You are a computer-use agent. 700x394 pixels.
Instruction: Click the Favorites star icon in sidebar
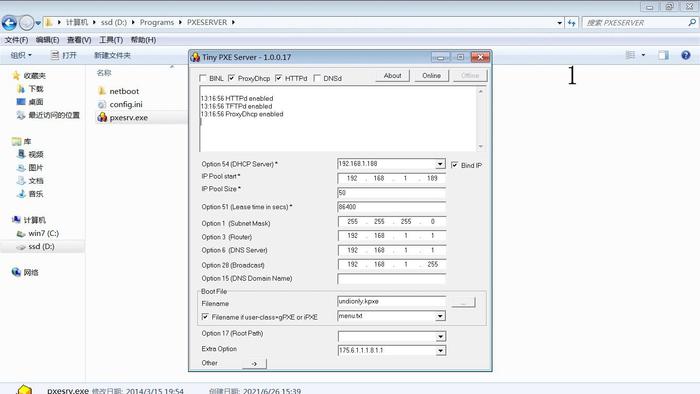pyautogui.click(x=17, y=75)
